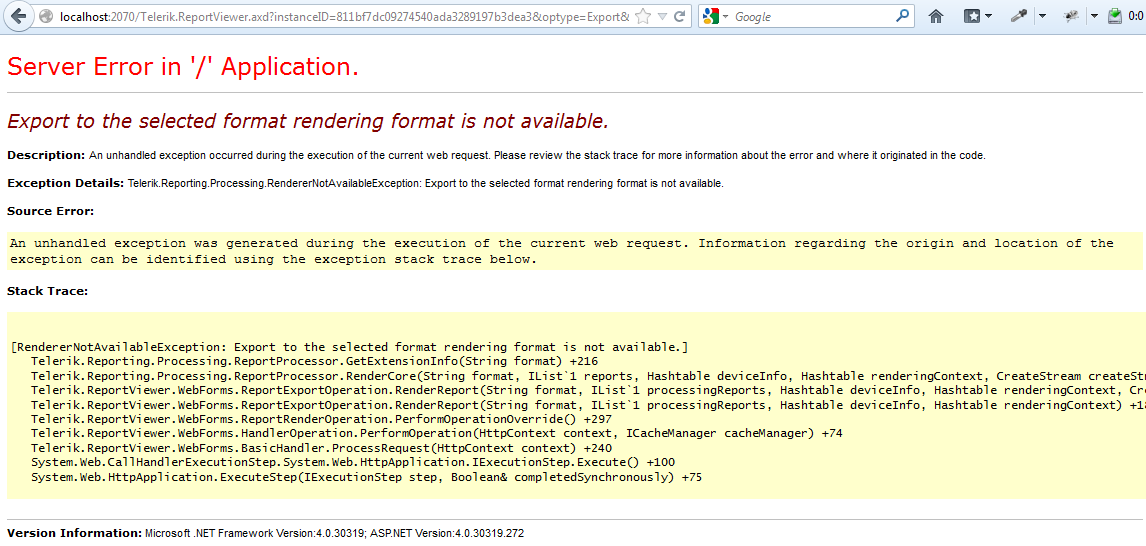Click the 'BasicHandler.ProcessRequest' line

[322, 448]
